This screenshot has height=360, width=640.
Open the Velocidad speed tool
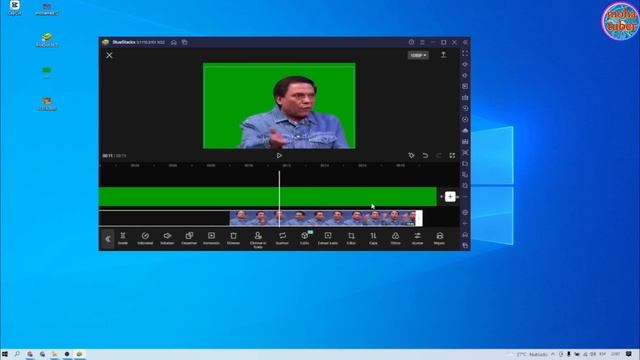pyautogui.click(x=145, y=238)
